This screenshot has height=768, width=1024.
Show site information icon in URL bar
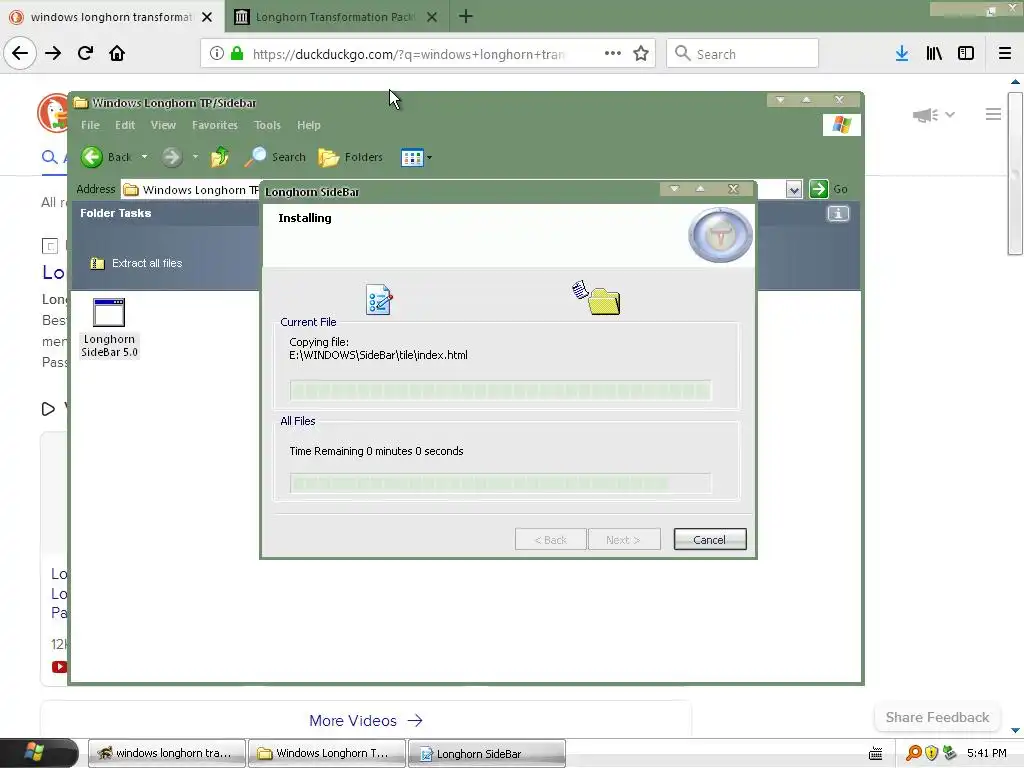(x=217, y=54)
